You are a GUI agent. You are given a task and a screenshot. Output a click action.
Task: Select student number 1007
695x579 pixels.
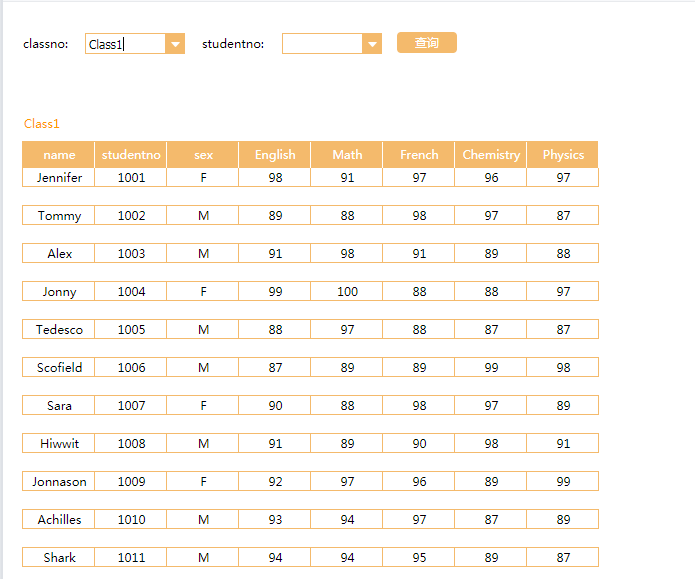tap(131, 405)
